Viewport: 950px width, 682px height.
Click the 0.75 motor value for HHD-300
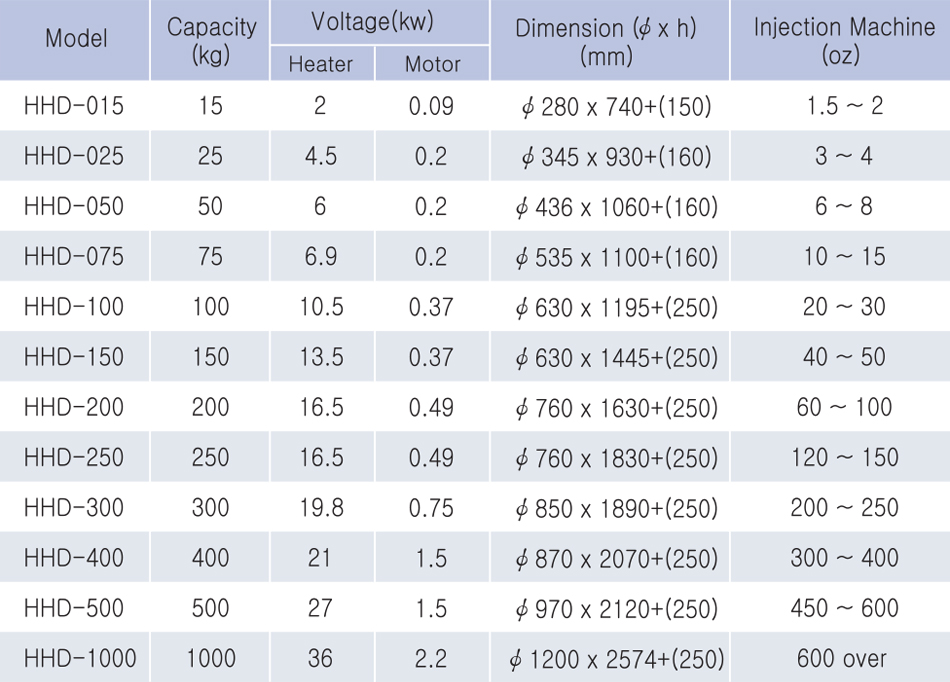tap(431, 508)
